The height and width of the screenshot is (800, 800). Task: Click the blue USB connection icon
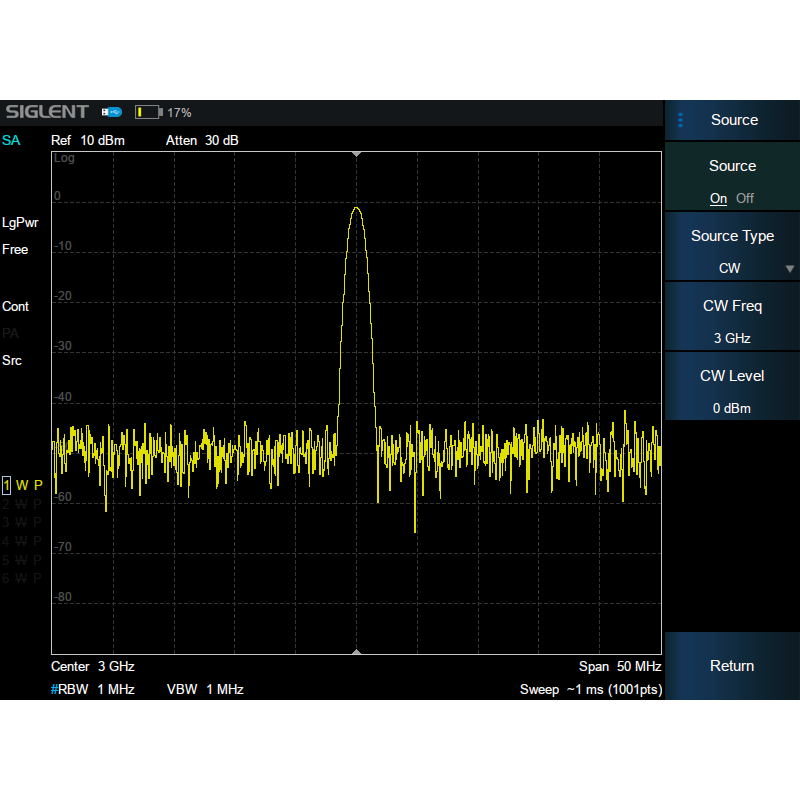(111, 112)
